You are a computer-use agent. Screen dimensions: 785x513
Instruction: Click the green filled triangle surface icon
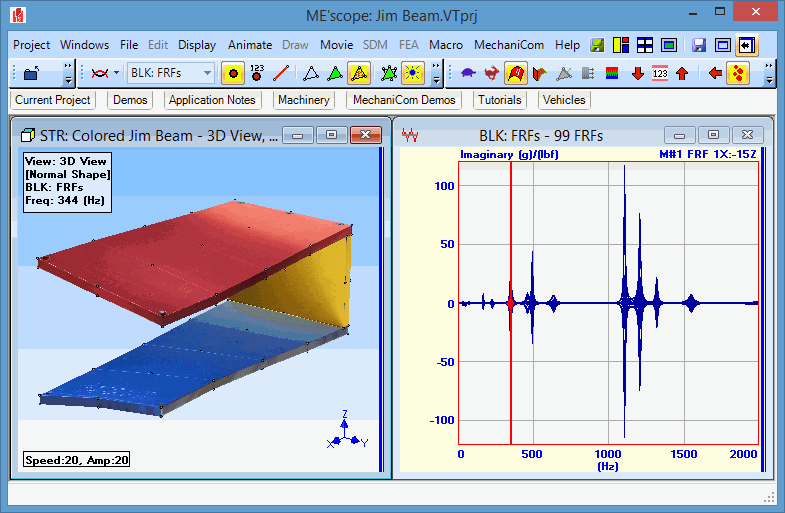[x=335, y=74]
